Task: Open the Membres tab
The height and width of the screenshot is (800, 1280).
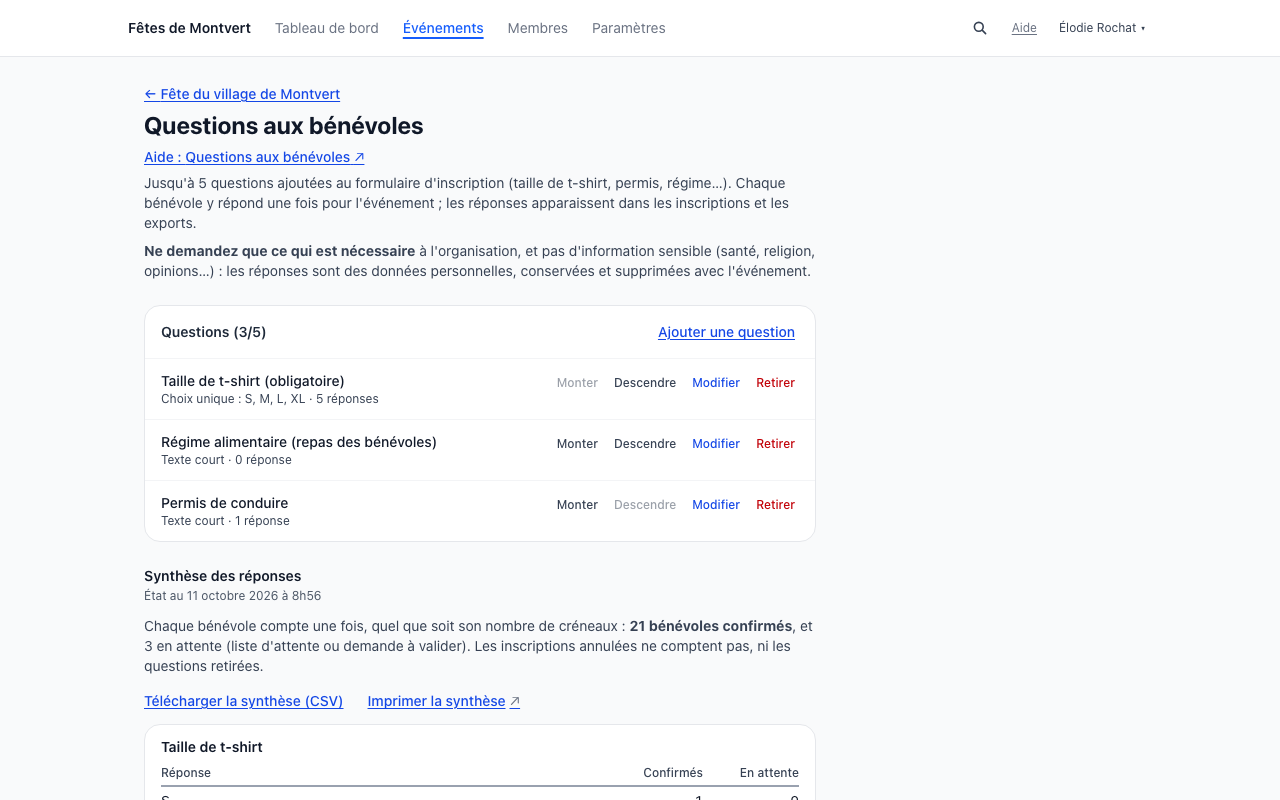Action: (538, 28)
